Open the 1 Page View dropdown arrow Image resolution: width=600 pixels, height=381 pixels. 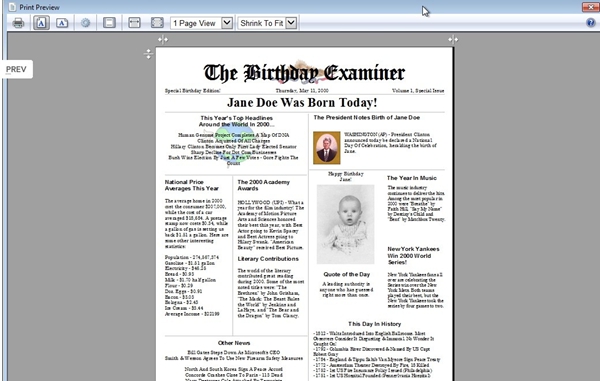point(227,23)
